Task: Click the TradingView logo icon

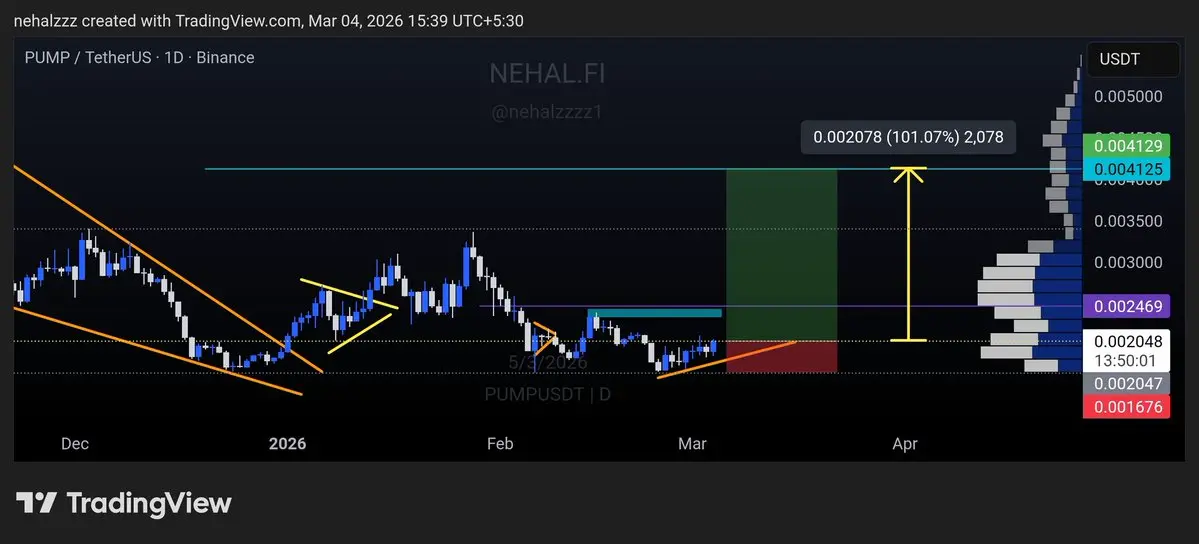Action: [36, 503]
